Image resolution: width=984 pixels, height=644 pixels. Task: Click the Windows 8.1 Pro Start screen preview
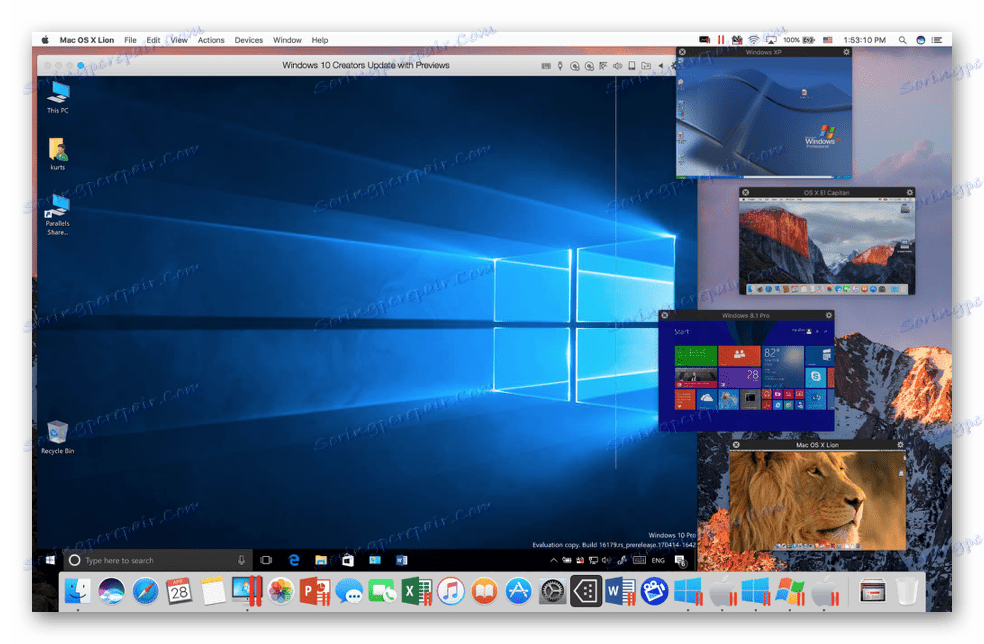click(x=747, y=375)
